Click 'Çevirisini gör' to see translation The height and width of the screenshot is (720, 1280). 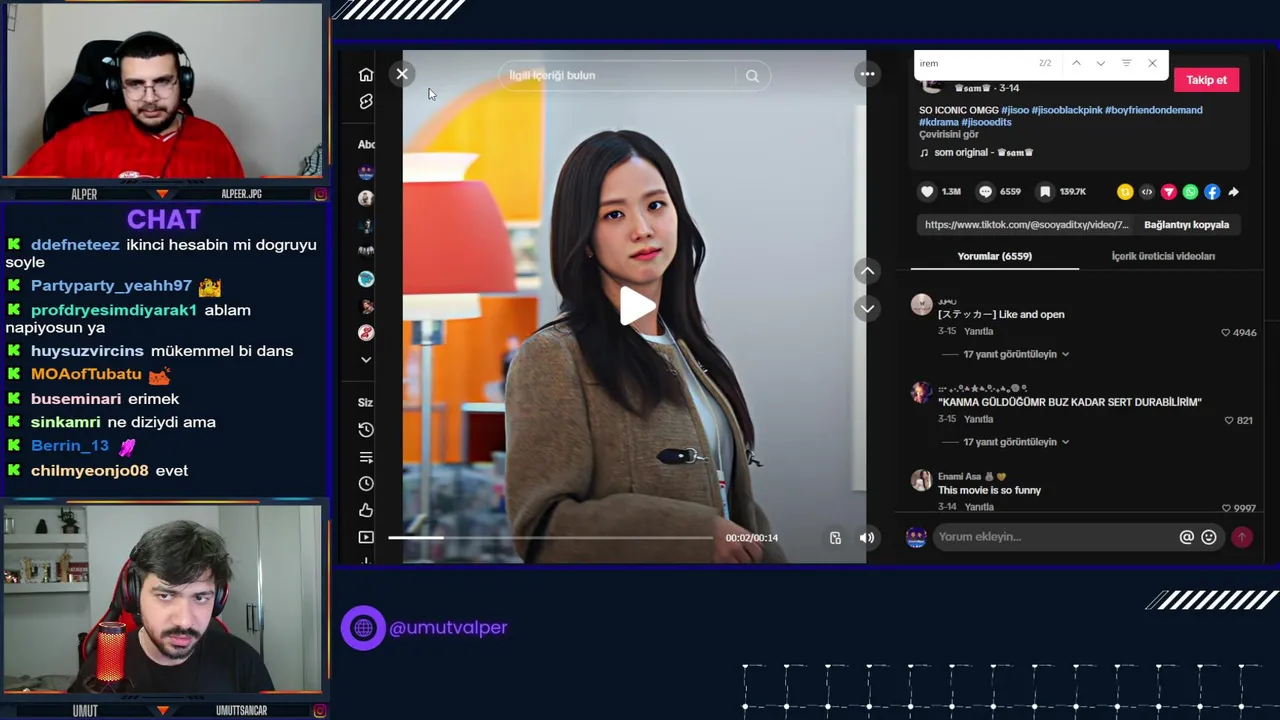pos(949,134)
